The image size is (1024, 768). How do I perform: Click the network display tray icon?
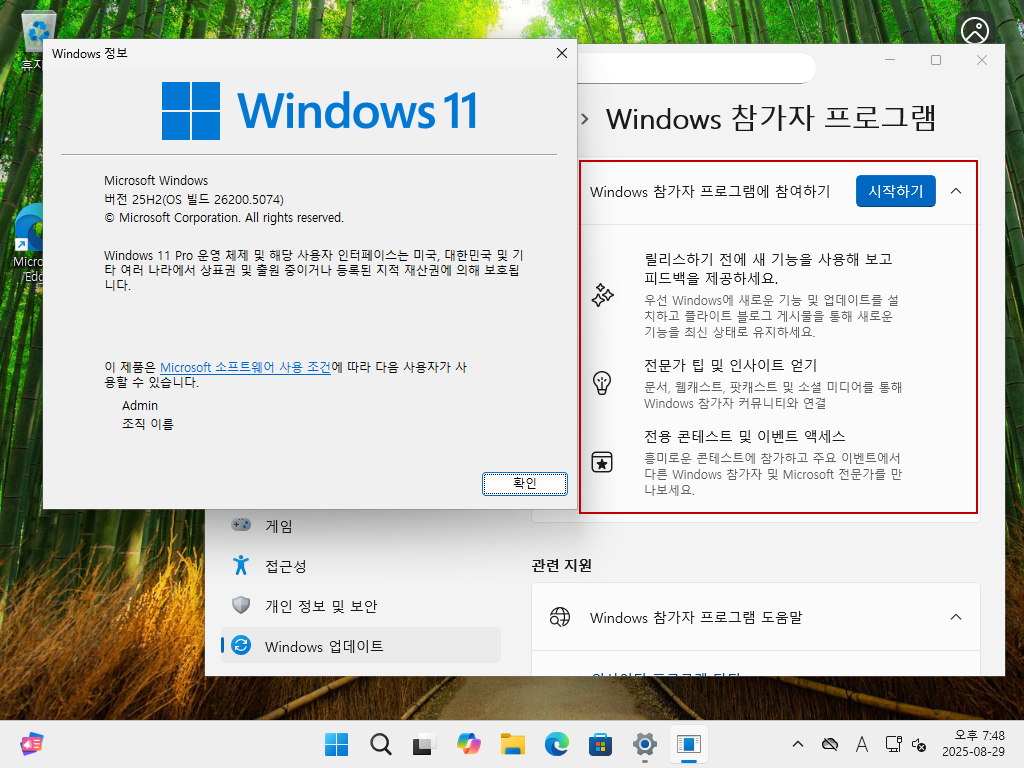[893, 744]
